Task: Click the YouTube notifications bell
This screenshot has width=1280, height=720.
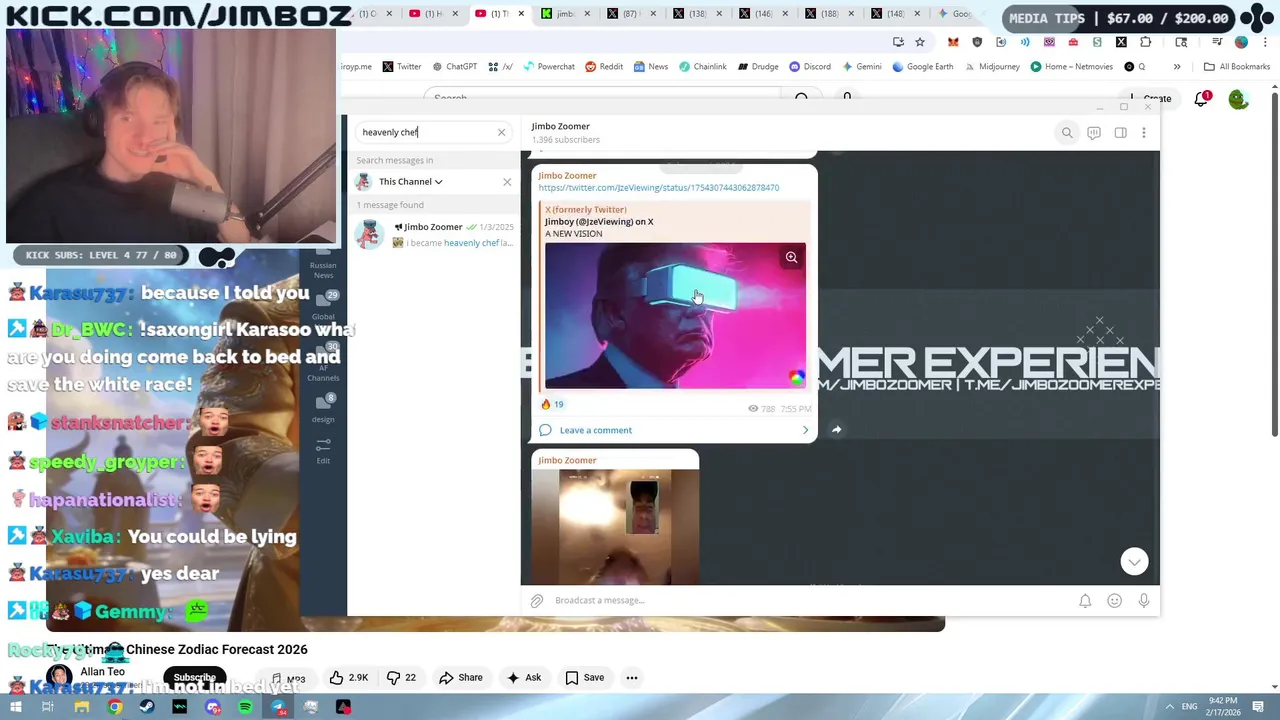Action: point(1202,99)
